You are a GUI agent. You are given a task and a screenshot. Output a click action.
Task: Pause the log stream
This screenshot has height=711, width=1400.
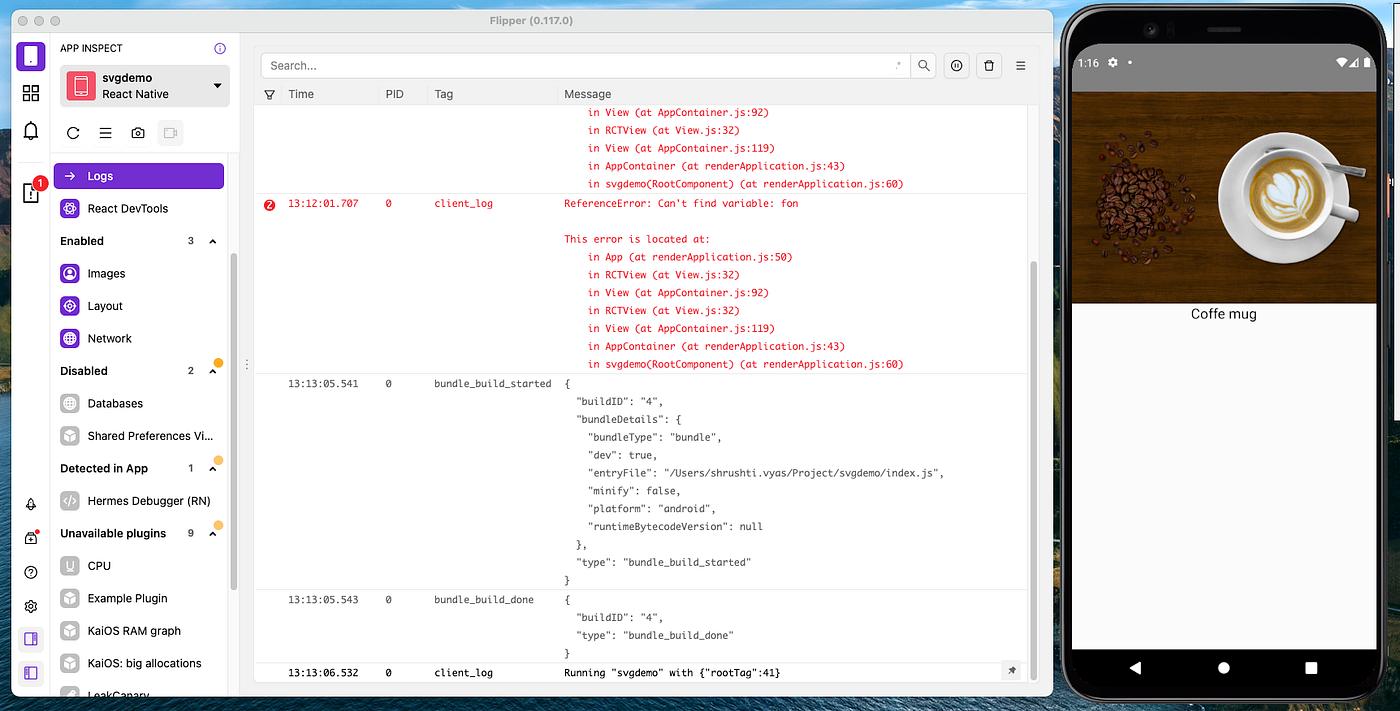coord(956,65)
